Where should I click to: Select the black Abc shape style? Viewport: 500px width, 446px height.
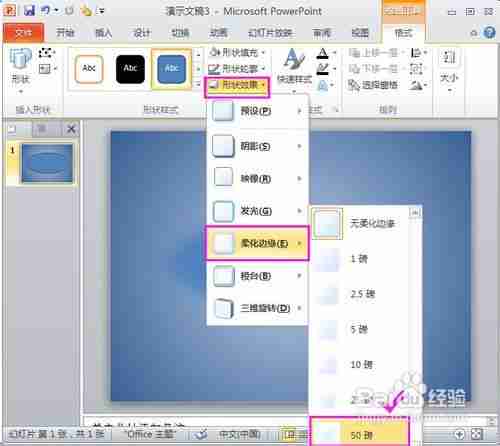[x=130, y=69]
